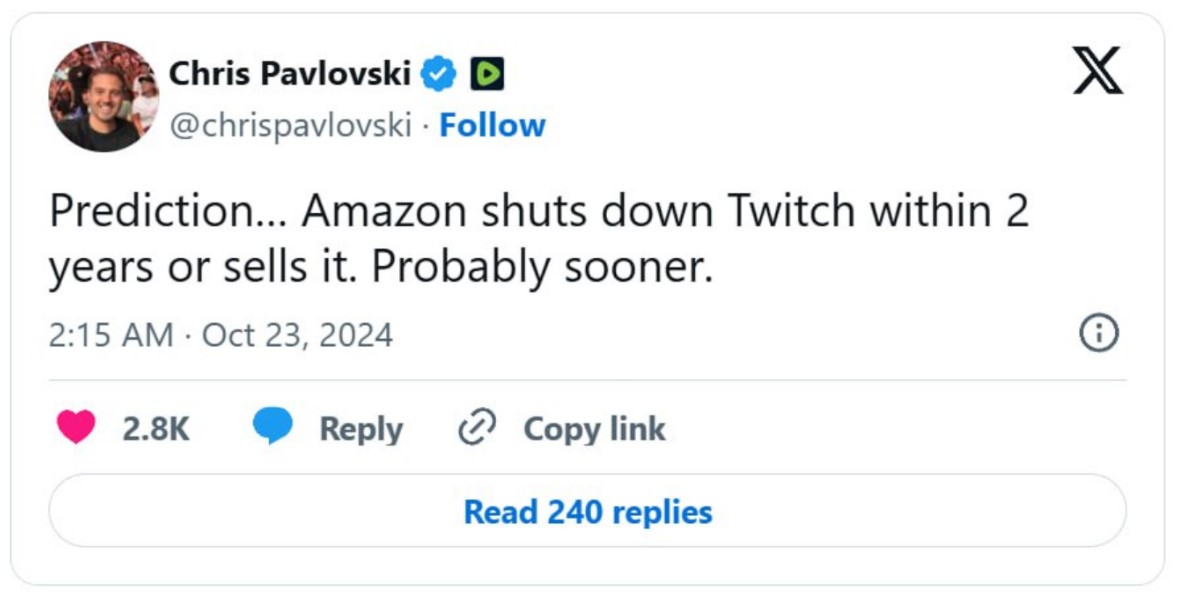The image size is (1178, 605).
Task: Click the Copy link text label
Action: (594, 429)
